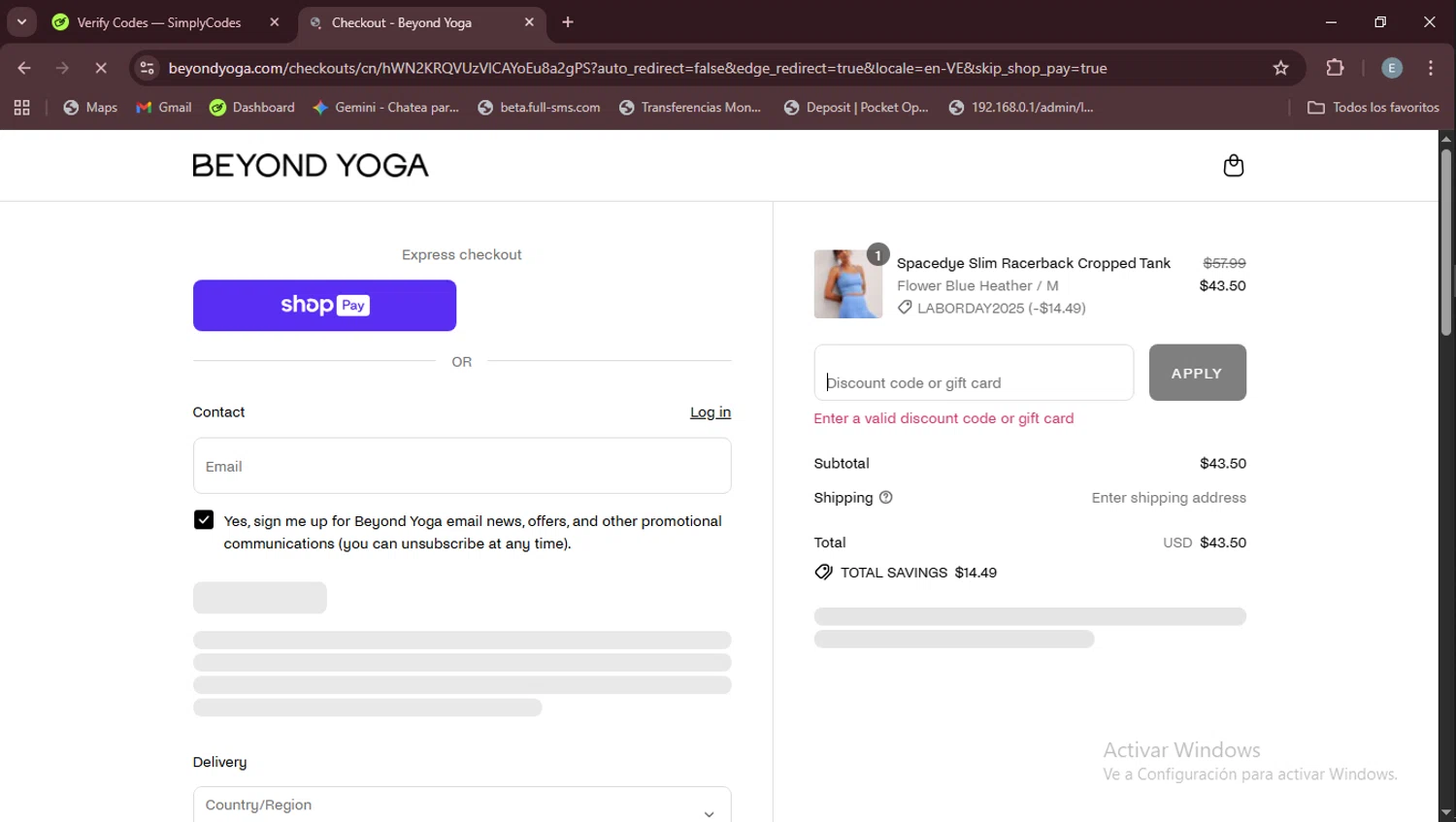
Task: Click the error message under discount field
Action: (943, 419)
